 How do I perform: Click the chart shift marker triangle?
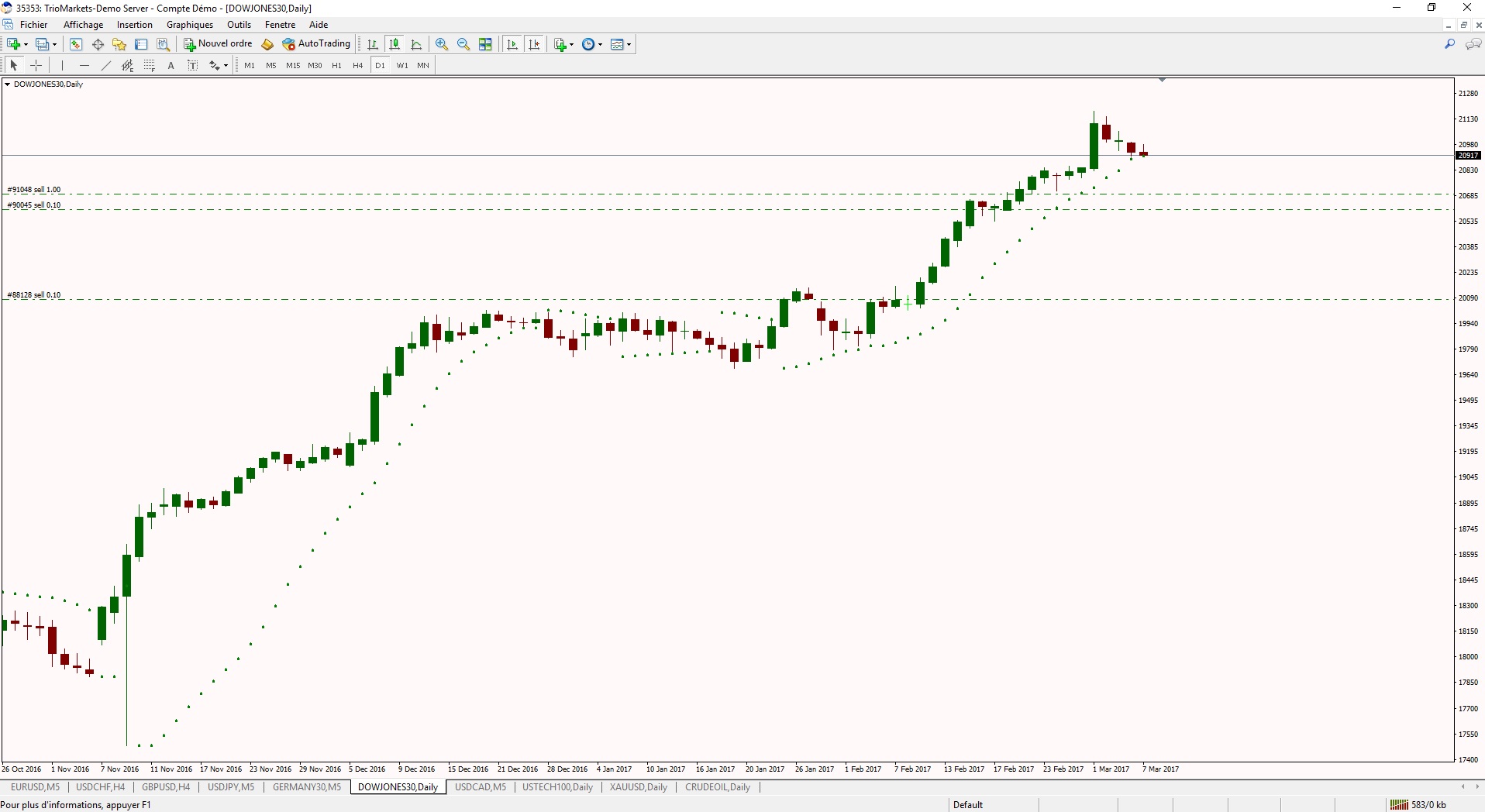[x=1162, y=80]
